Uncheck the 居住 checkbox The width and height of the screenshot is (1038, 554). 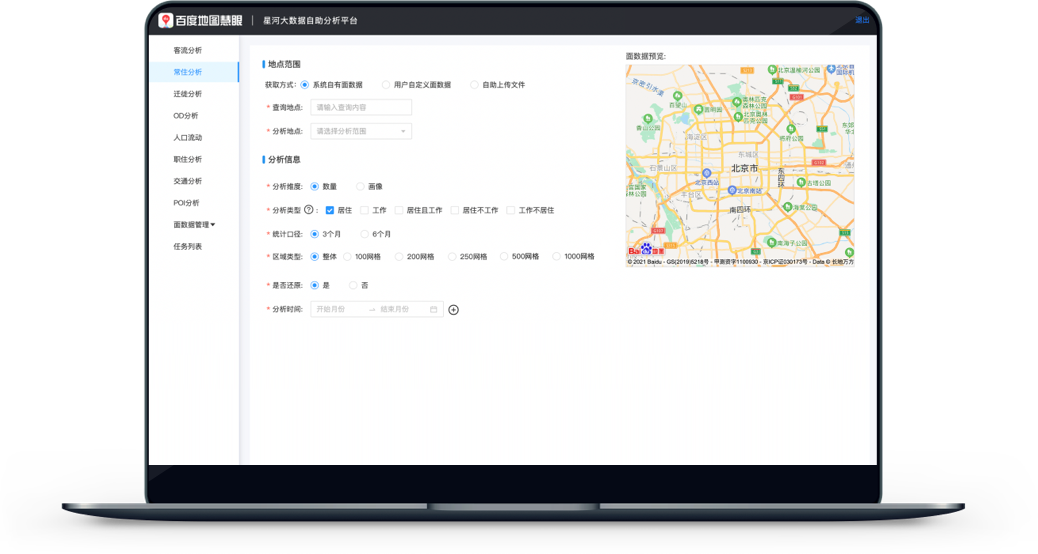pyautogui.click(x=330, y=210)
